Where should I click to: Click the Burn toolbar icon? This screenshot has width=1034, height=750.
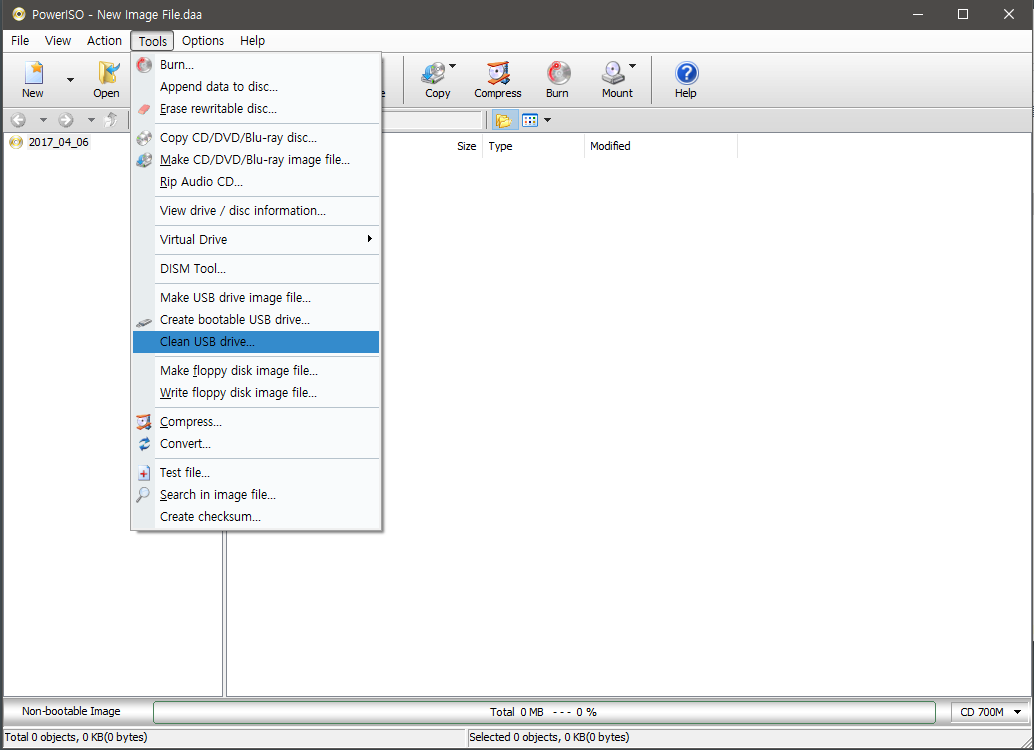coord(557,79)
